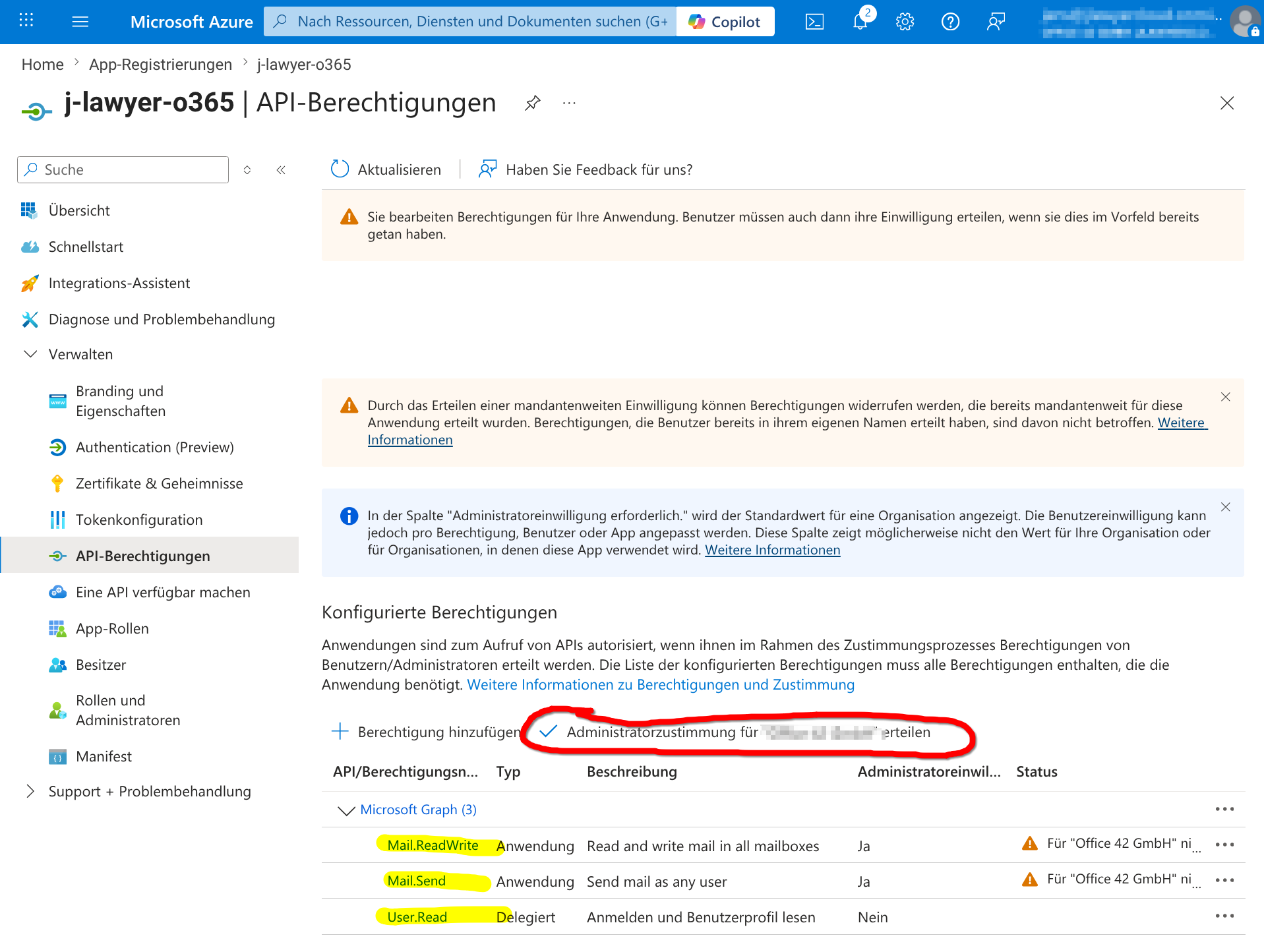Click Aktualisieren to refresh
Viewport: 1264px width, 952px height.
tap(386, 169)
